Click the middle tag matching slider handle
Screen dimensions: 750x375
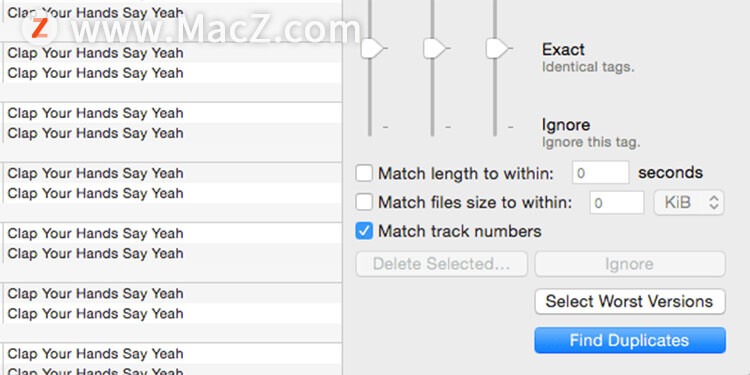point(434,49)
